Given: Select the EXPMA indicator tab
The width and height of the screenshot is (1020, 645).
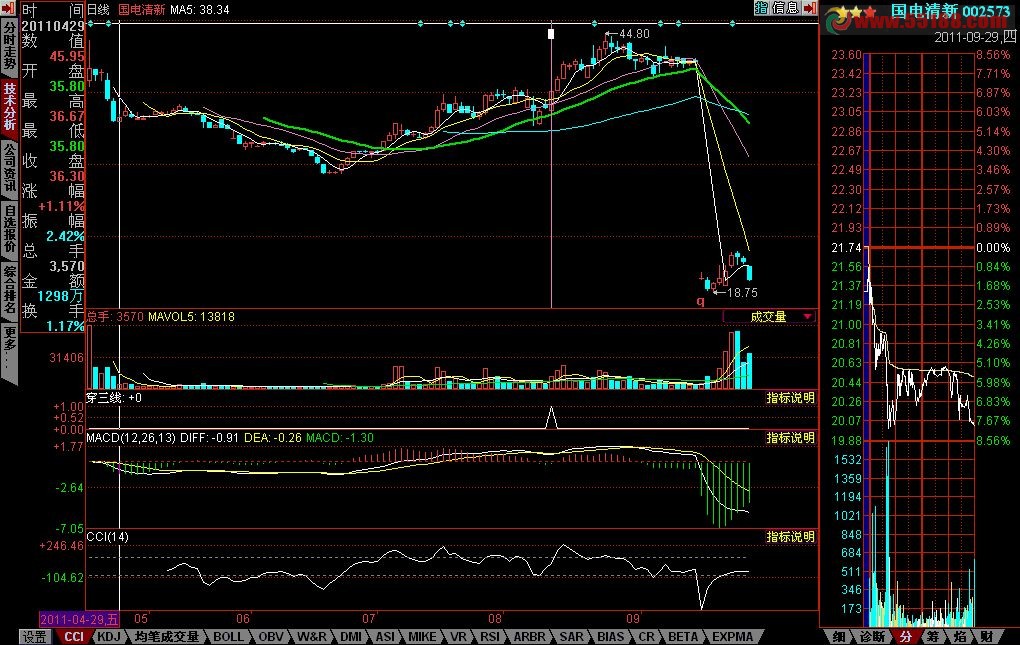Looking at the screenshot, I should click(x=732, y=637).
